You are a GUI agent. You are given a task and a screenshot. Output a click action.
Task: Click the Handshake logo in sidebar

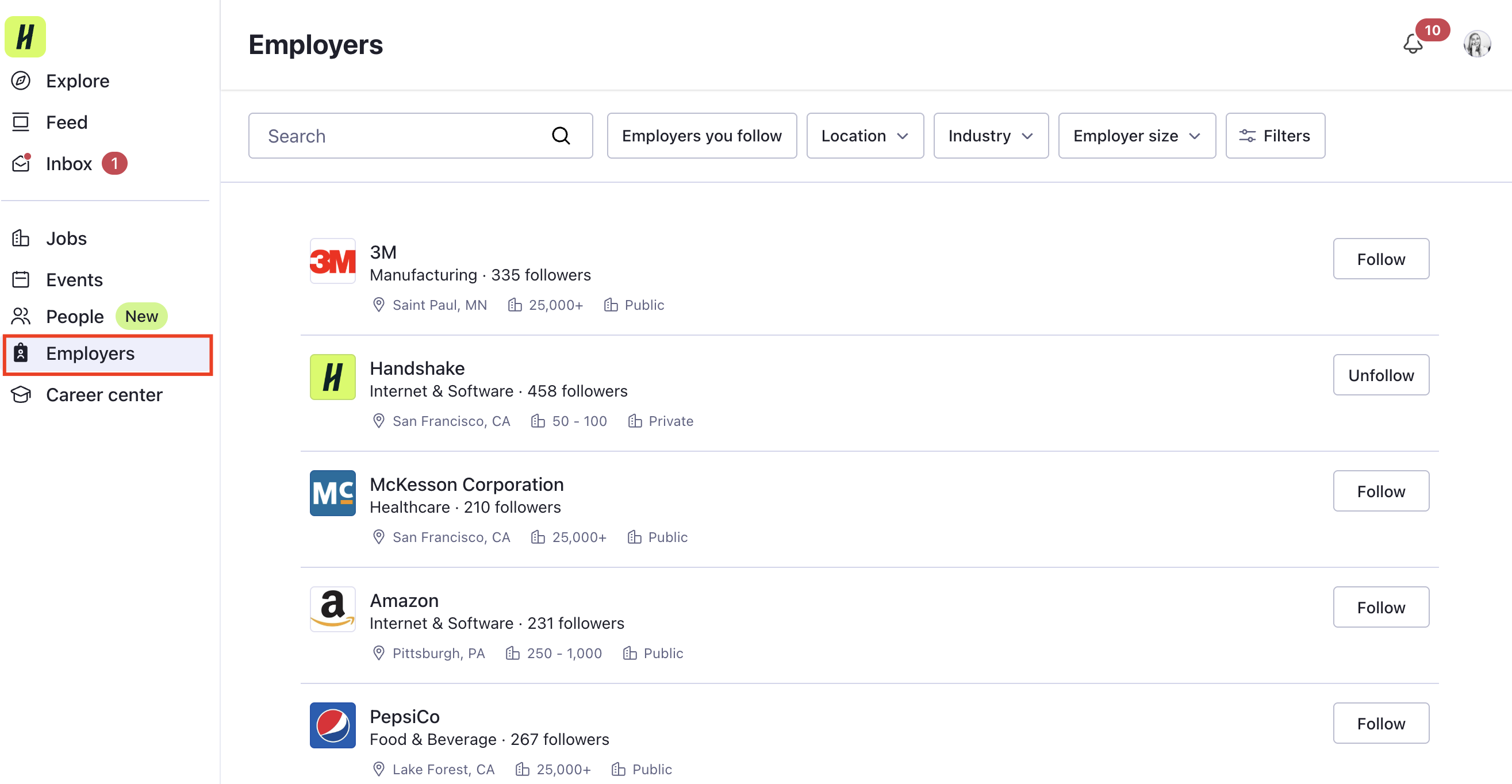point(25,37)
